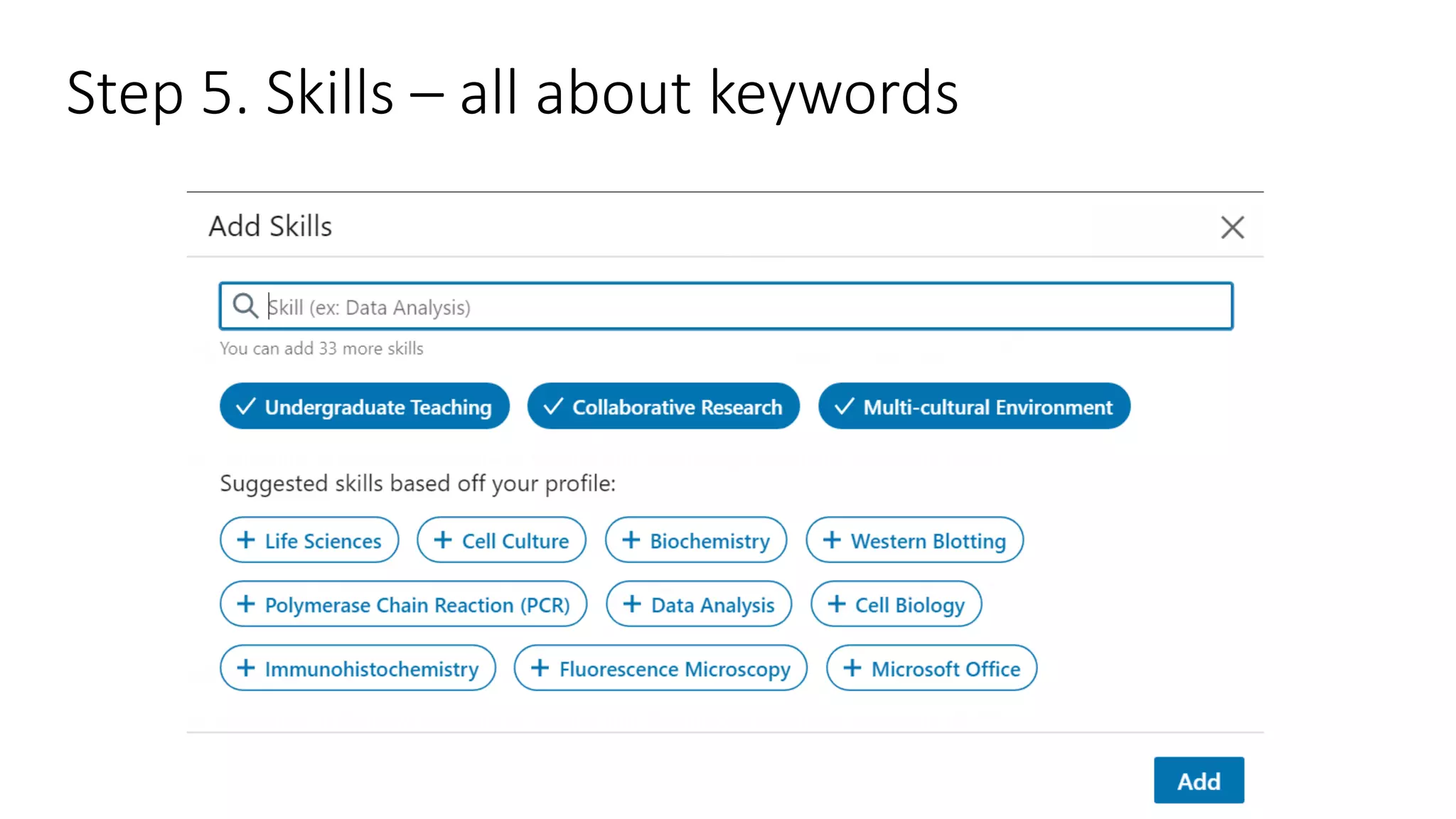
Task: Add Polymerase Chain Reaction (PCR) skill
Action: [x=403, y=604]
